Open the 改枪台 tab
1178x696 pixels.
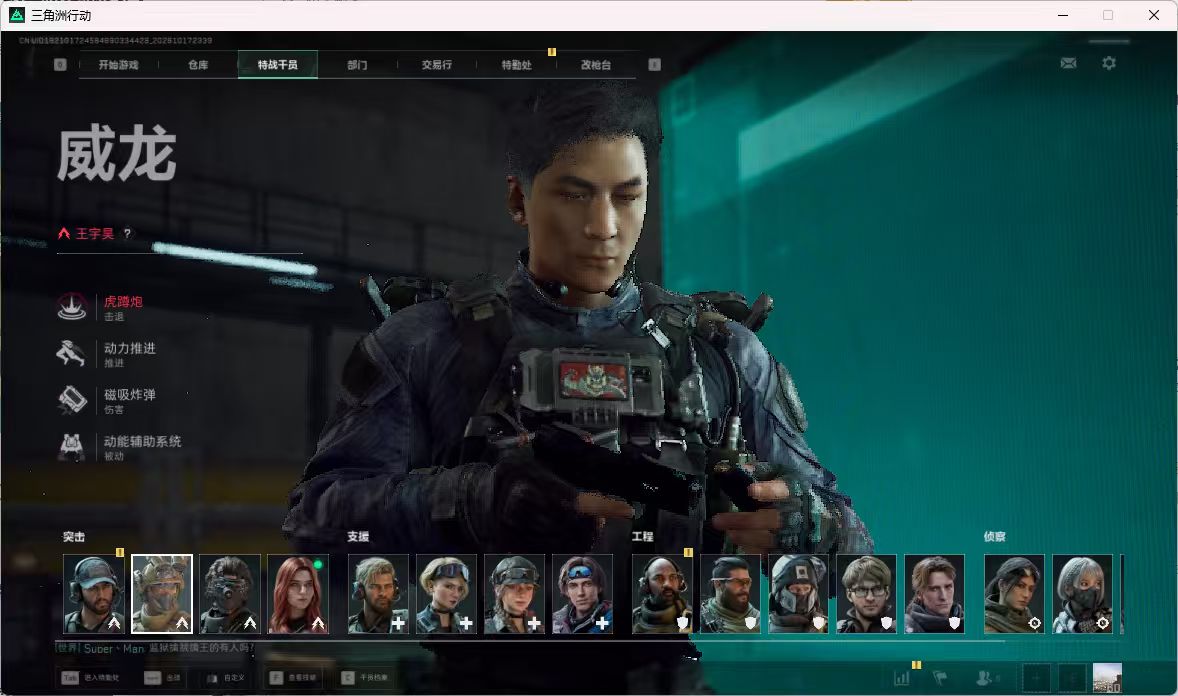point(596,65)
